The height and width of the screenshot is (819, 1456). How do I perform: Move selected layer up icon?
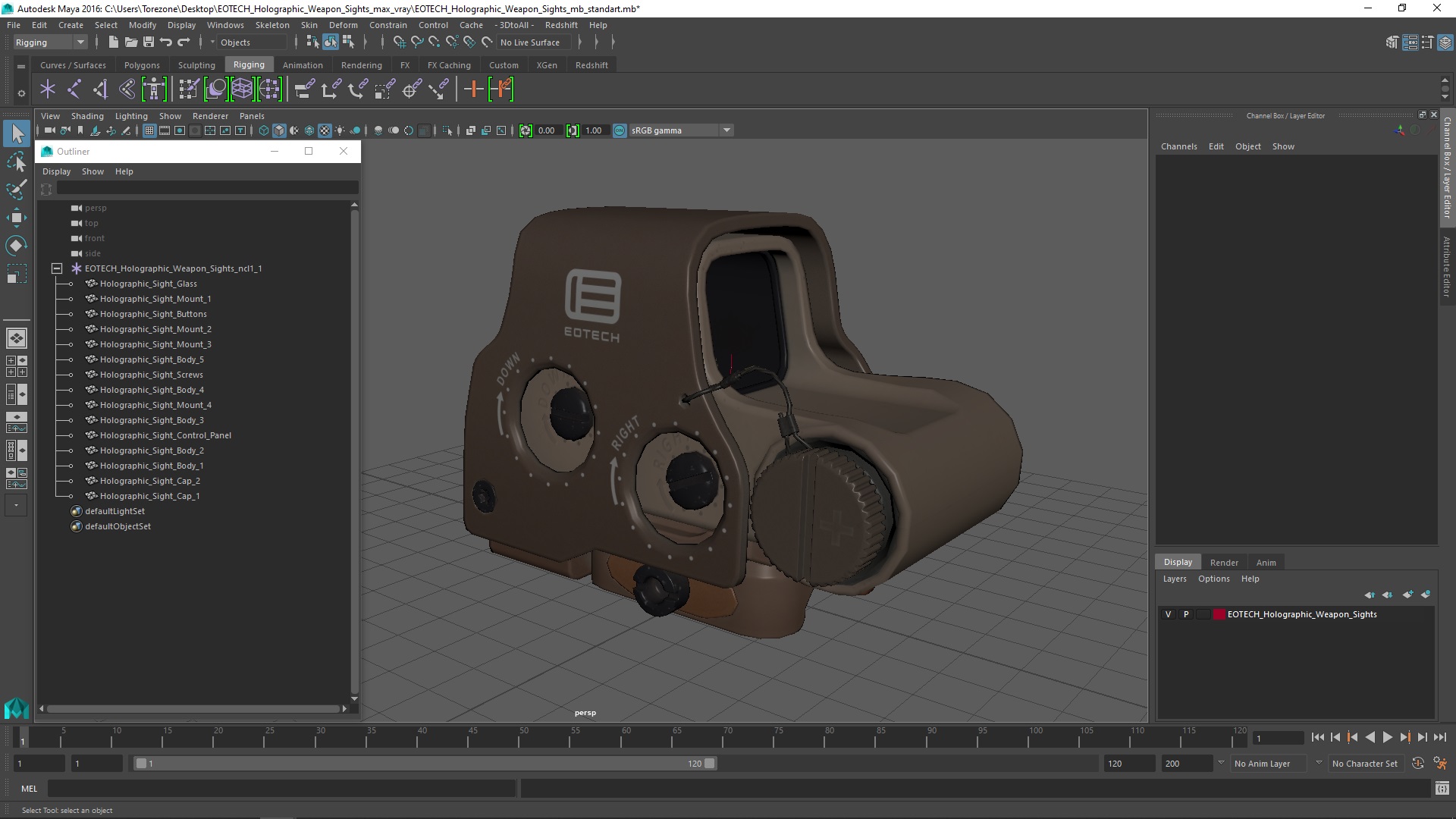click(x=1370, y=595)
